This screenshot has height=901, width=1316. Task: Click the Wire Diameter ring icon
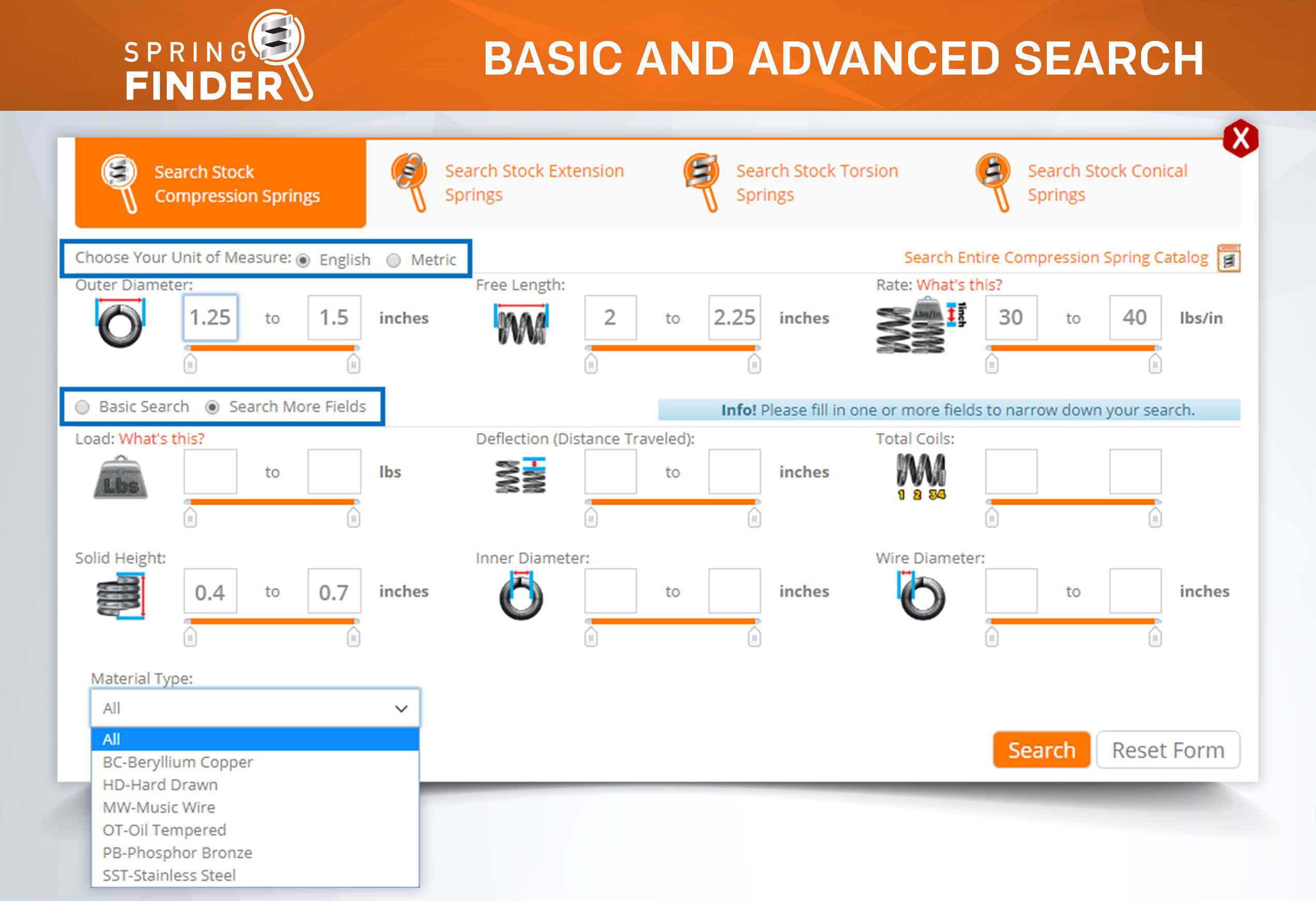922,597
